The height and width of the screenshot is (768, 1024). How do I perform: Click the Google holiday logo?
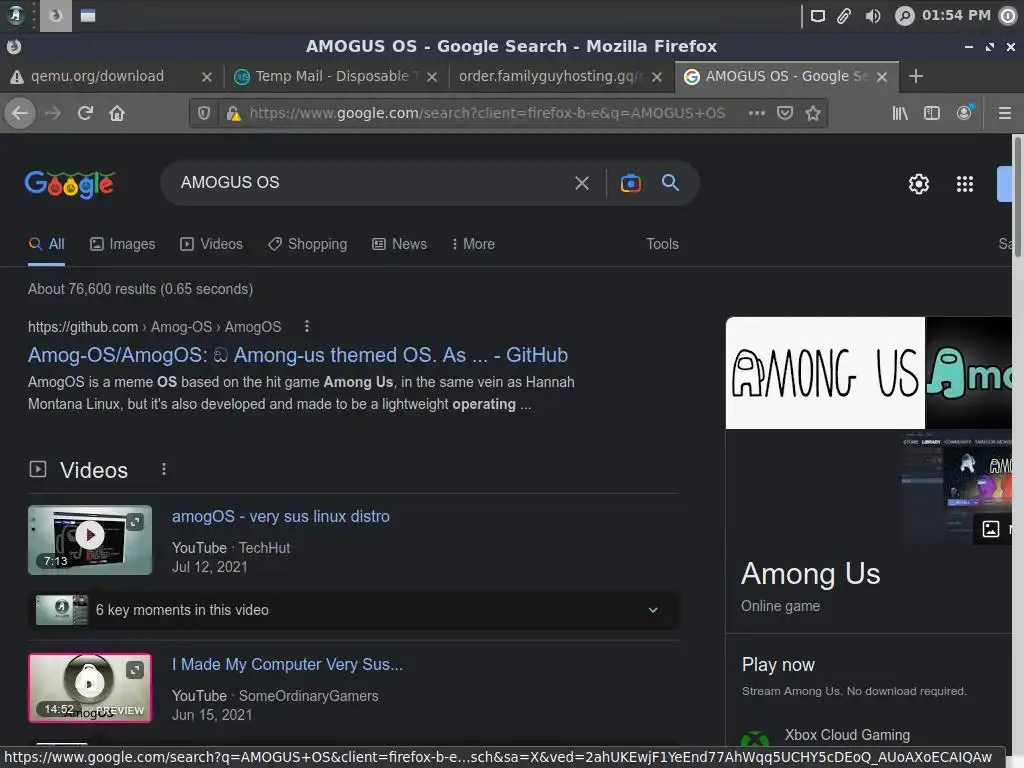pos(69,184)
